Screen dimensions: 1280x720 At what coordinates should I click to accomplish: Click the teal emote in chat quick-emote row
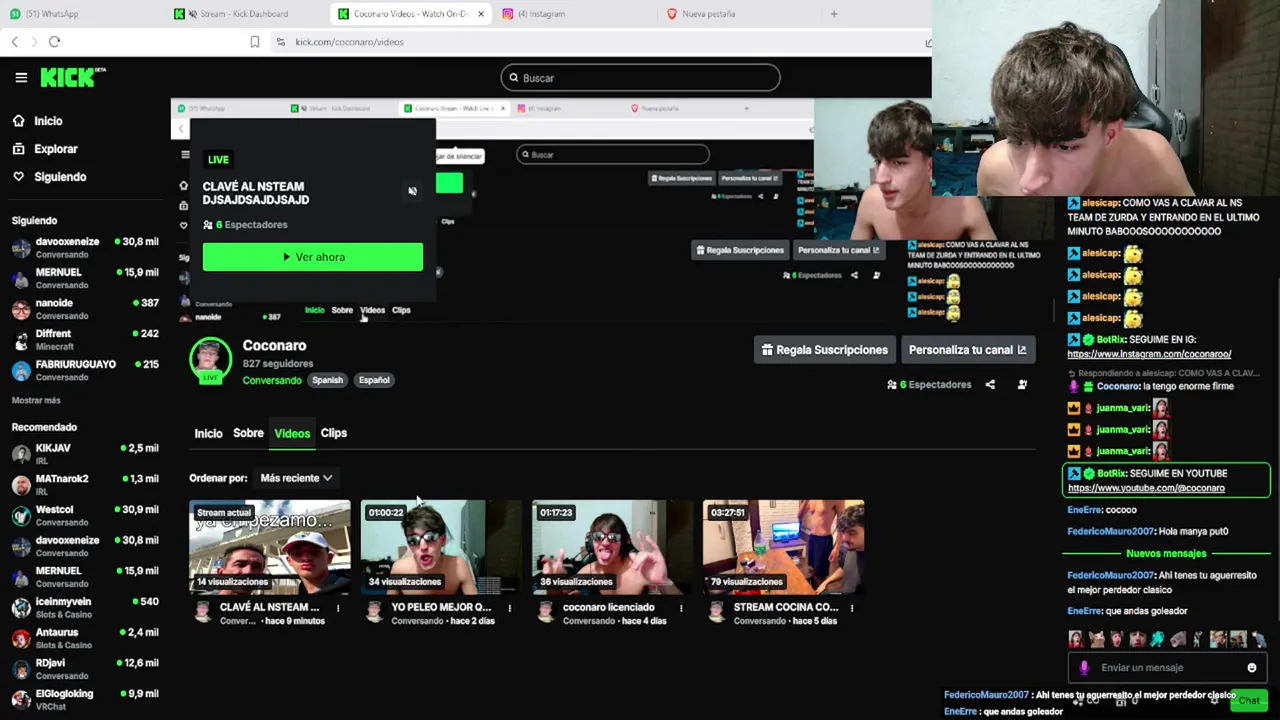click(x=1157, y=639)
